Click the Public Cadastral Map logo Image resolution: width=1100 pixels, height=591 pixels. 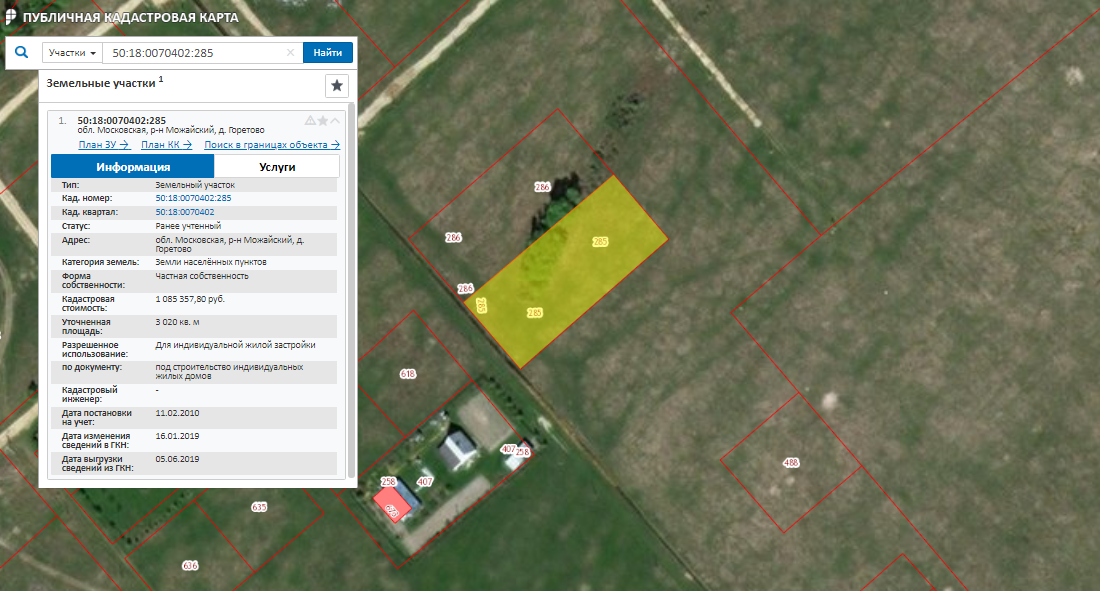point(10,17)
